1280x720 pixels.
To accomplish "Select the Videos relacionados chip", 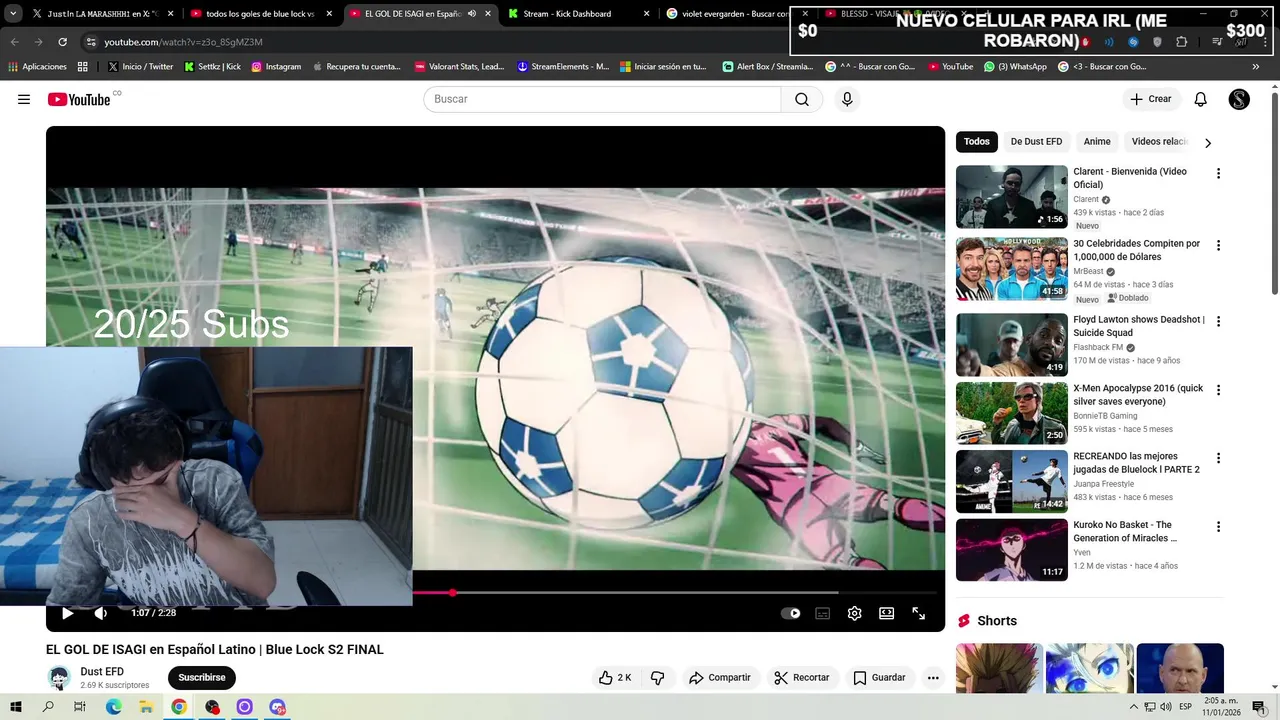I will coord(1159,141).
